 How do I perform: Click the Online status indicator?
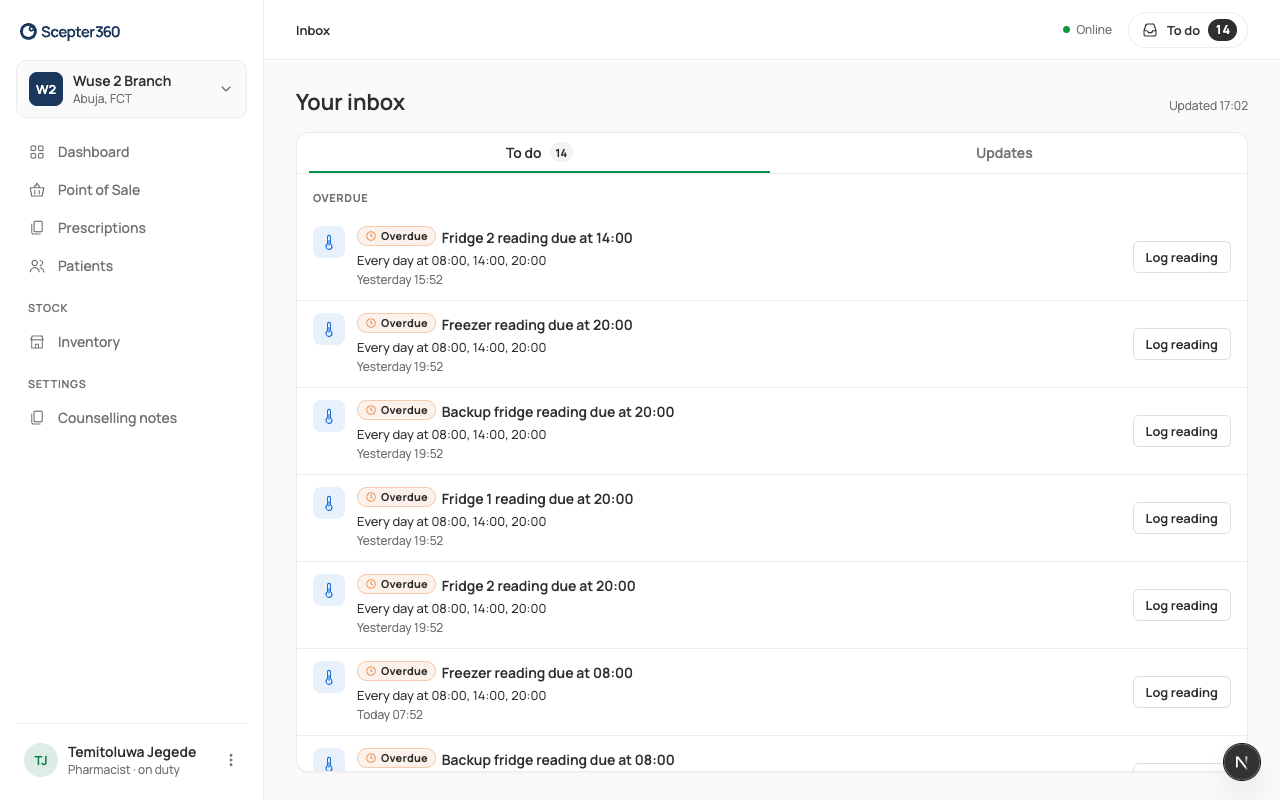[x=1087, y=30]
